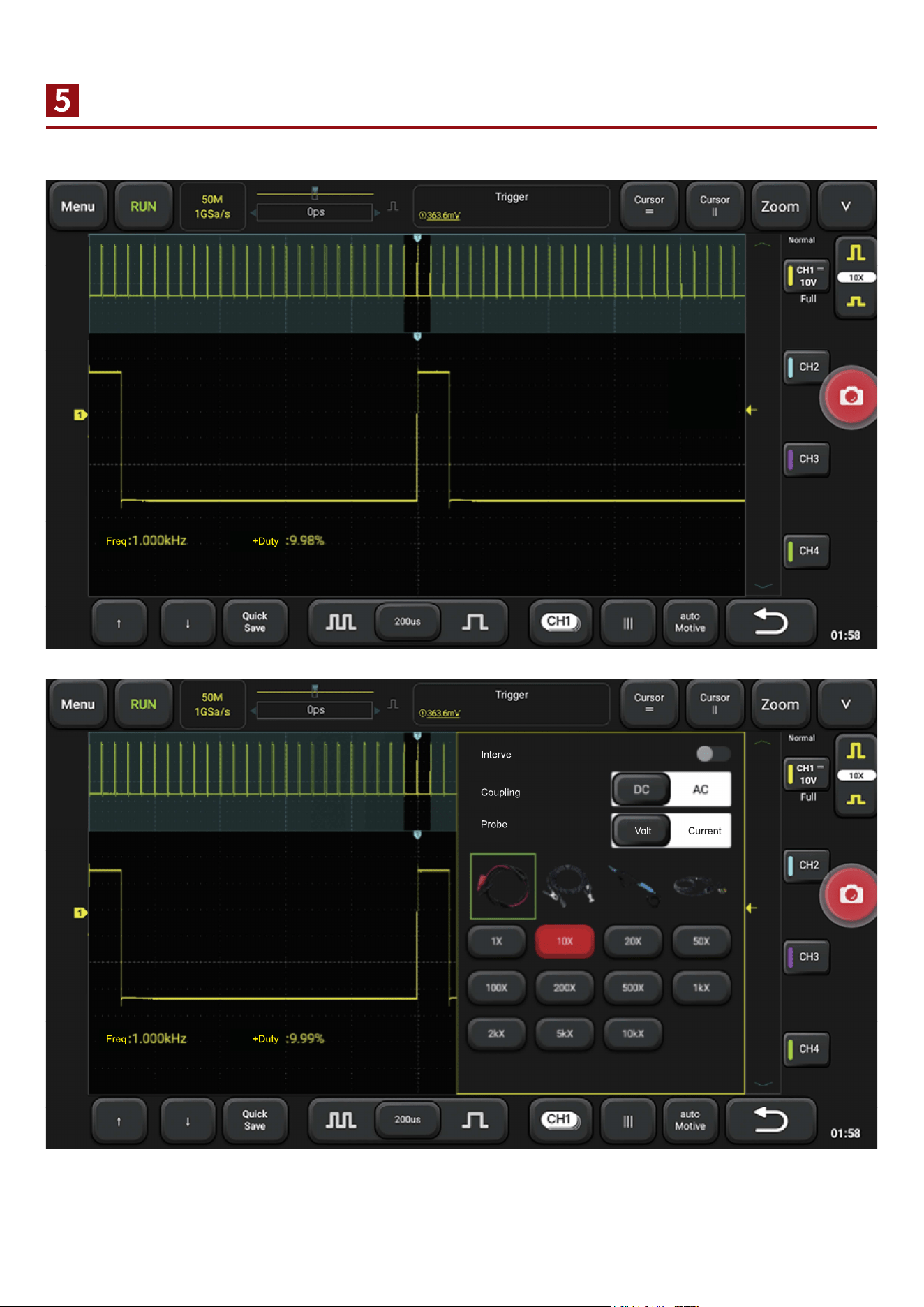Click the small pulse volts-scale icon, bottom screenshot
This screenshot has height=1307, width=924.
tap(856, 799)
